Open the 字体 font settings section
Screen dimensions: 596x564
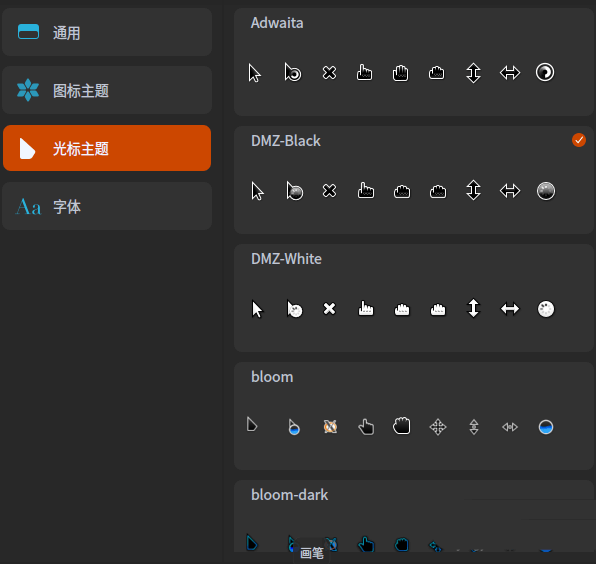tap(107, 206)
